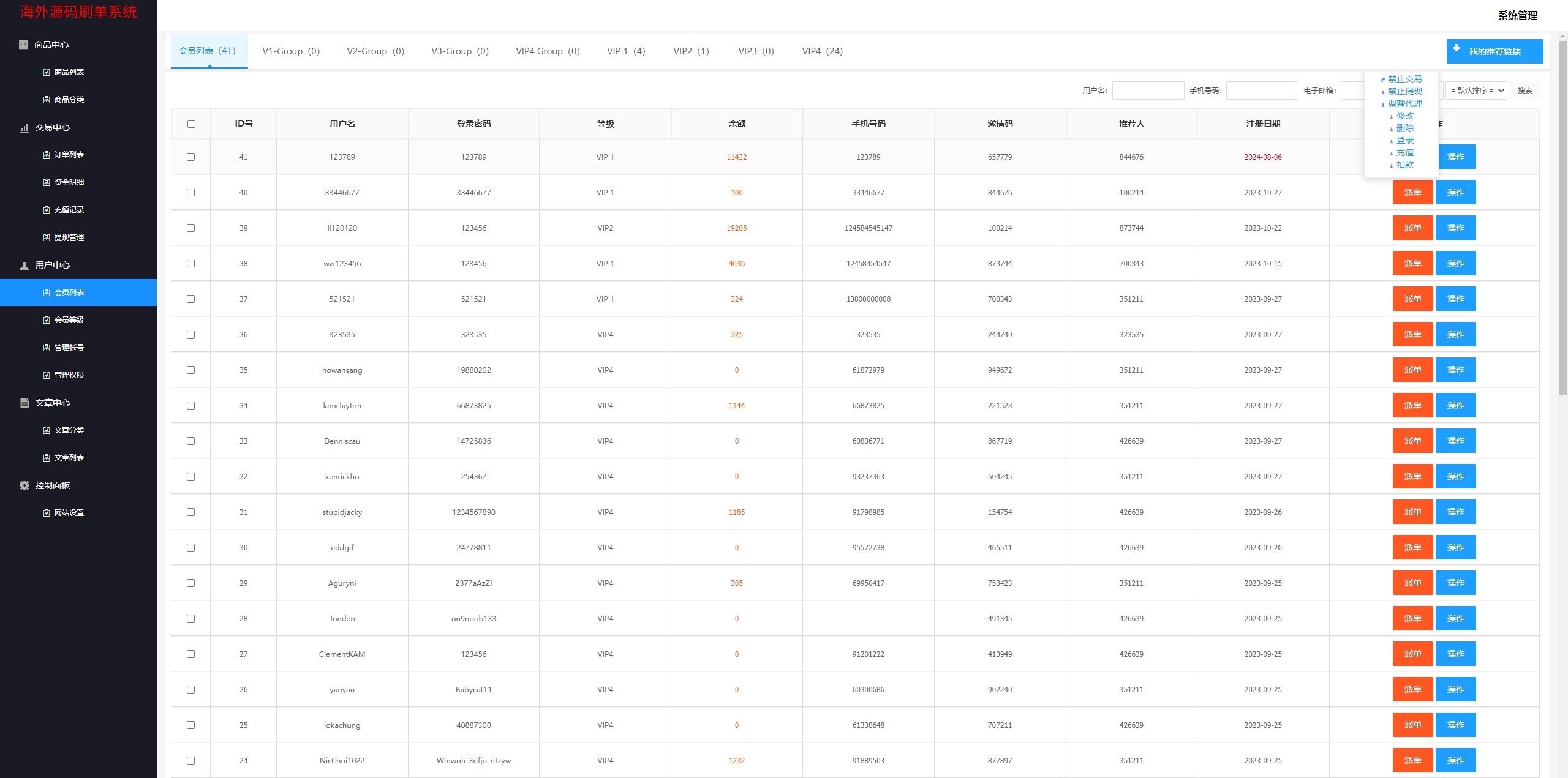Image resolution: width=1568 pixels, height=778 pixels.
Task: Open 订单列表 via its sidebar icon
Action: click(x=47, y=155)
